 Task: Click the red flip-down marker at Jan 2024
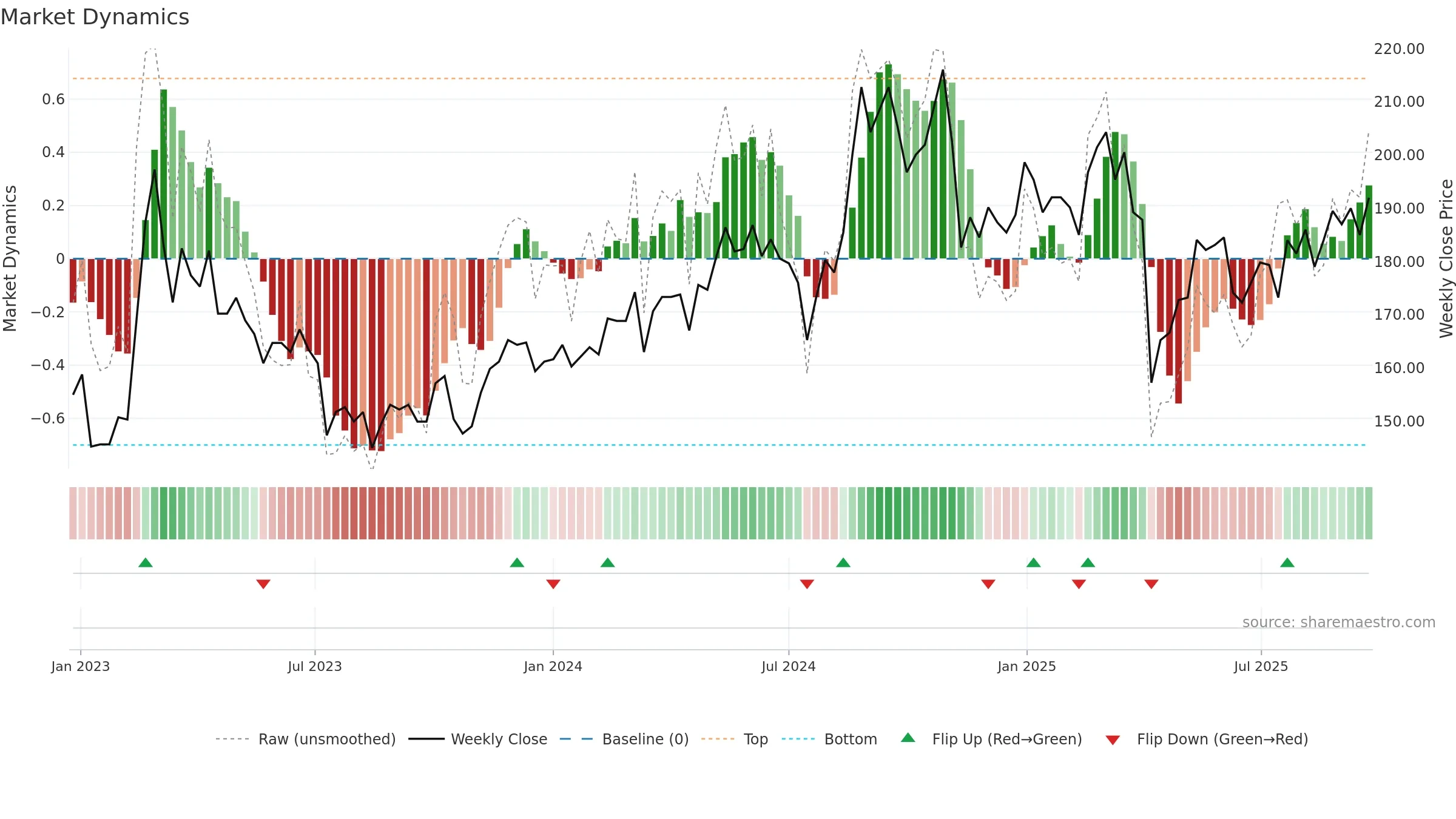coord(553,584)
